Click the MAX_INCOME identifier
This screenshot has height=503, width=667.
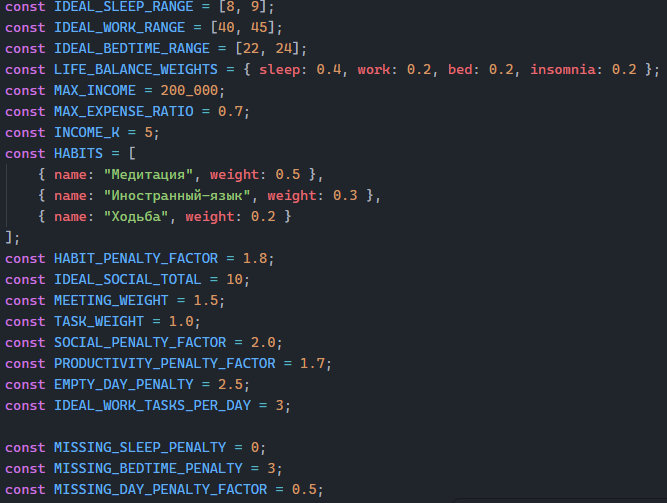(94, 91)
